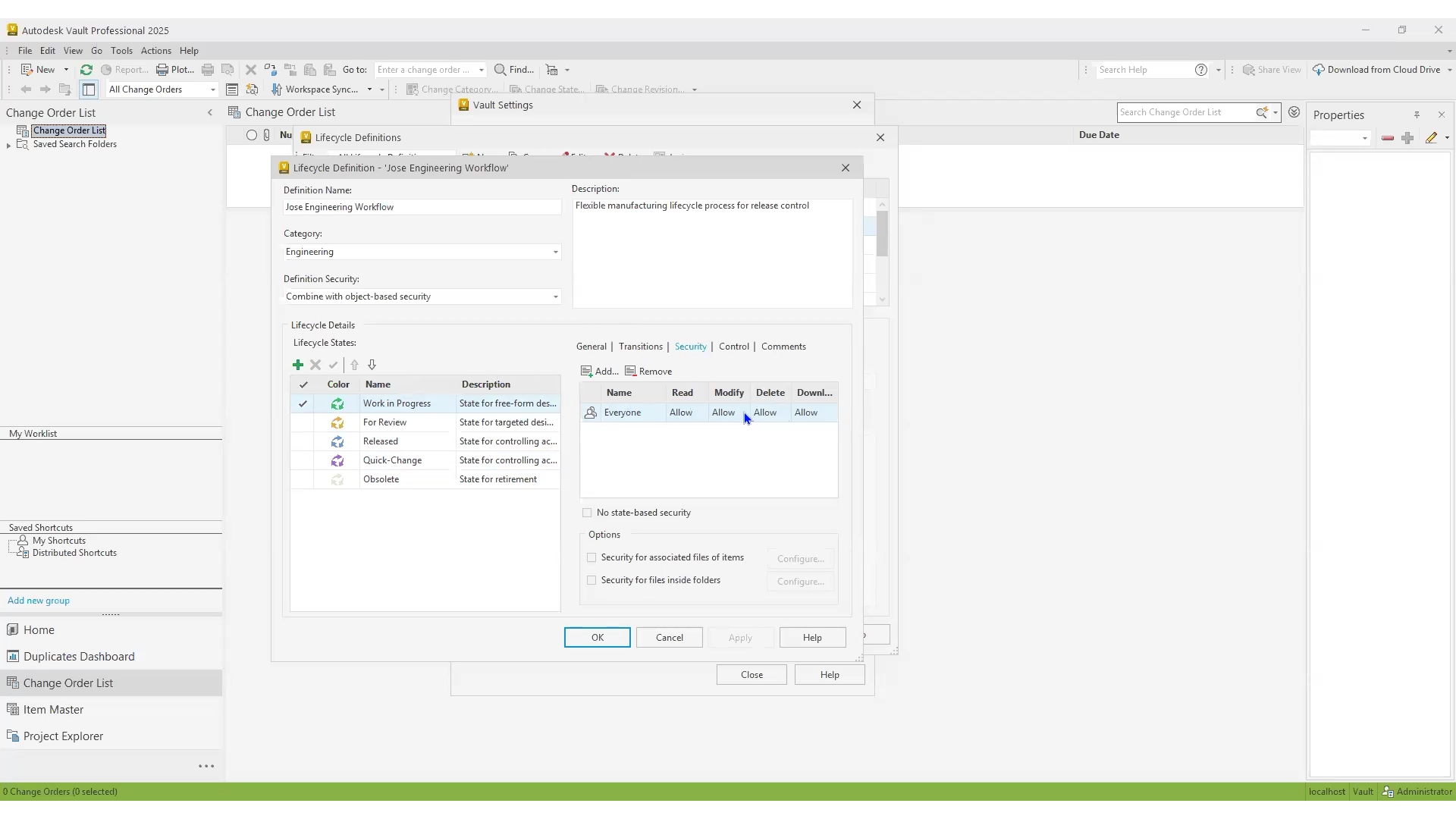This screenshot has width=1456, height=819.
Task: Click the Definition Name text field
Action: click(422, 207)
